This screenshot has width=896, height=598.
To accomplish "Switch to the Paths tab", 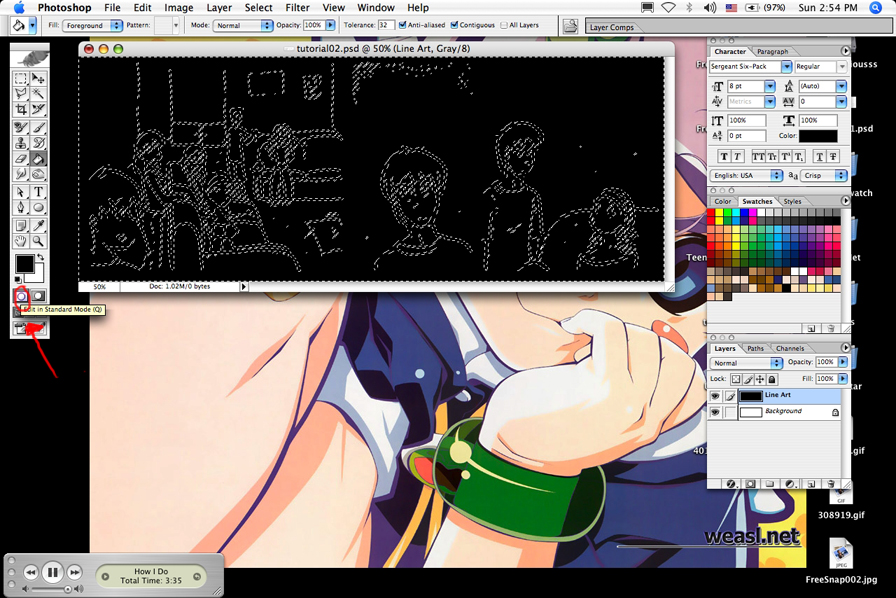I will 755,348.
